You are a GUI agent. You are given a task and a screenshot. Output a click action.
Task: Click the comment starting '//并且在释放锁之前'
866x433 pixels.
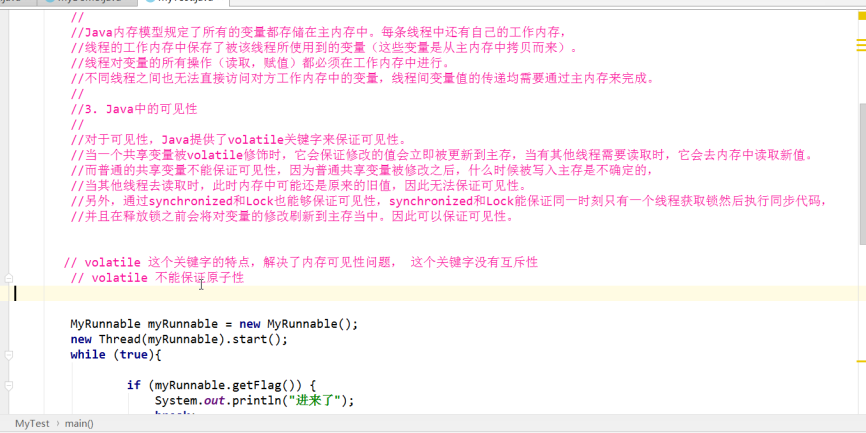(x=293, y=216)
